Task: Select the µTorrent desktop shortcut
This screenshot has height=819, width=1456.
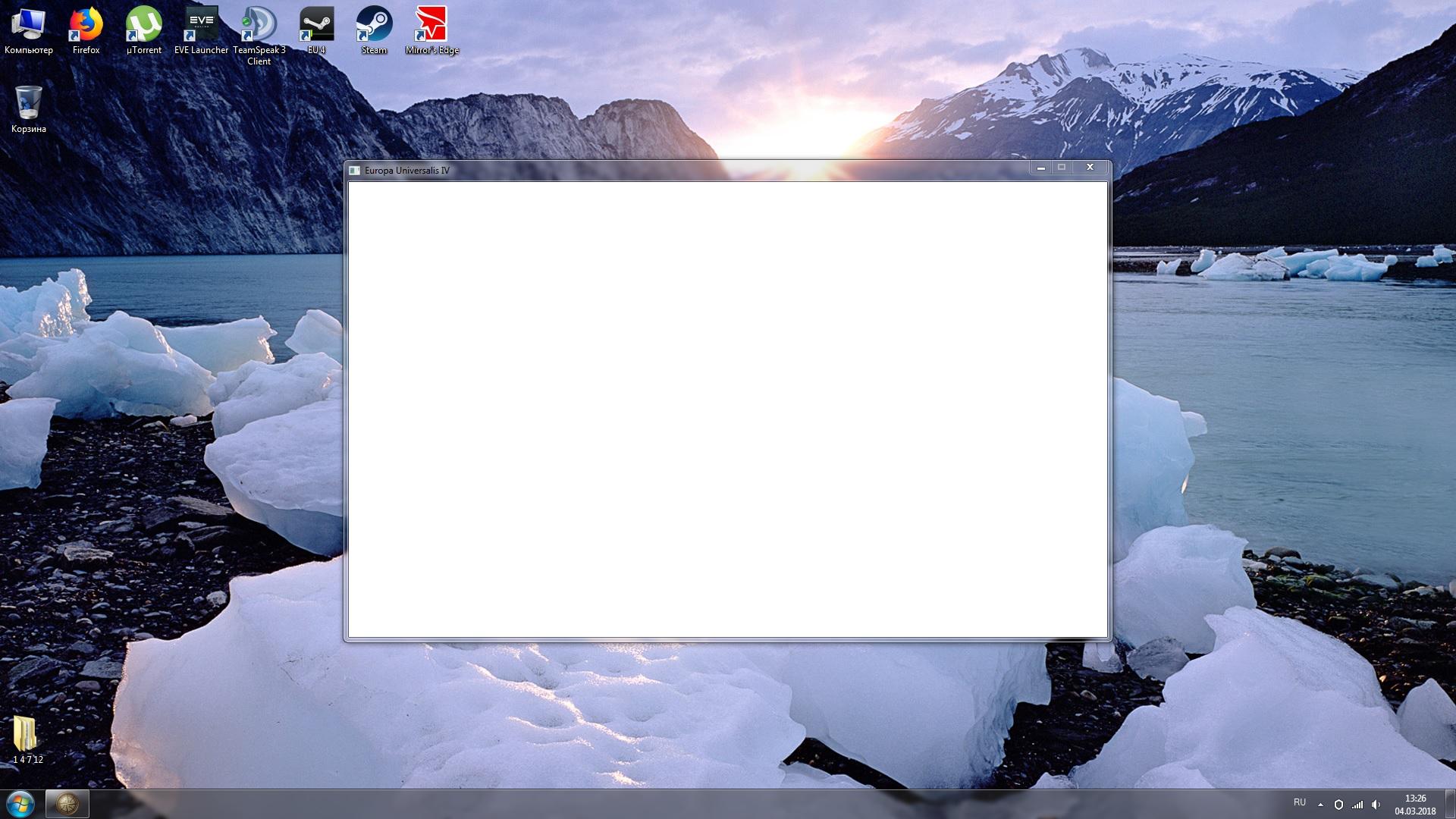Action: click(x=143, y=30)
